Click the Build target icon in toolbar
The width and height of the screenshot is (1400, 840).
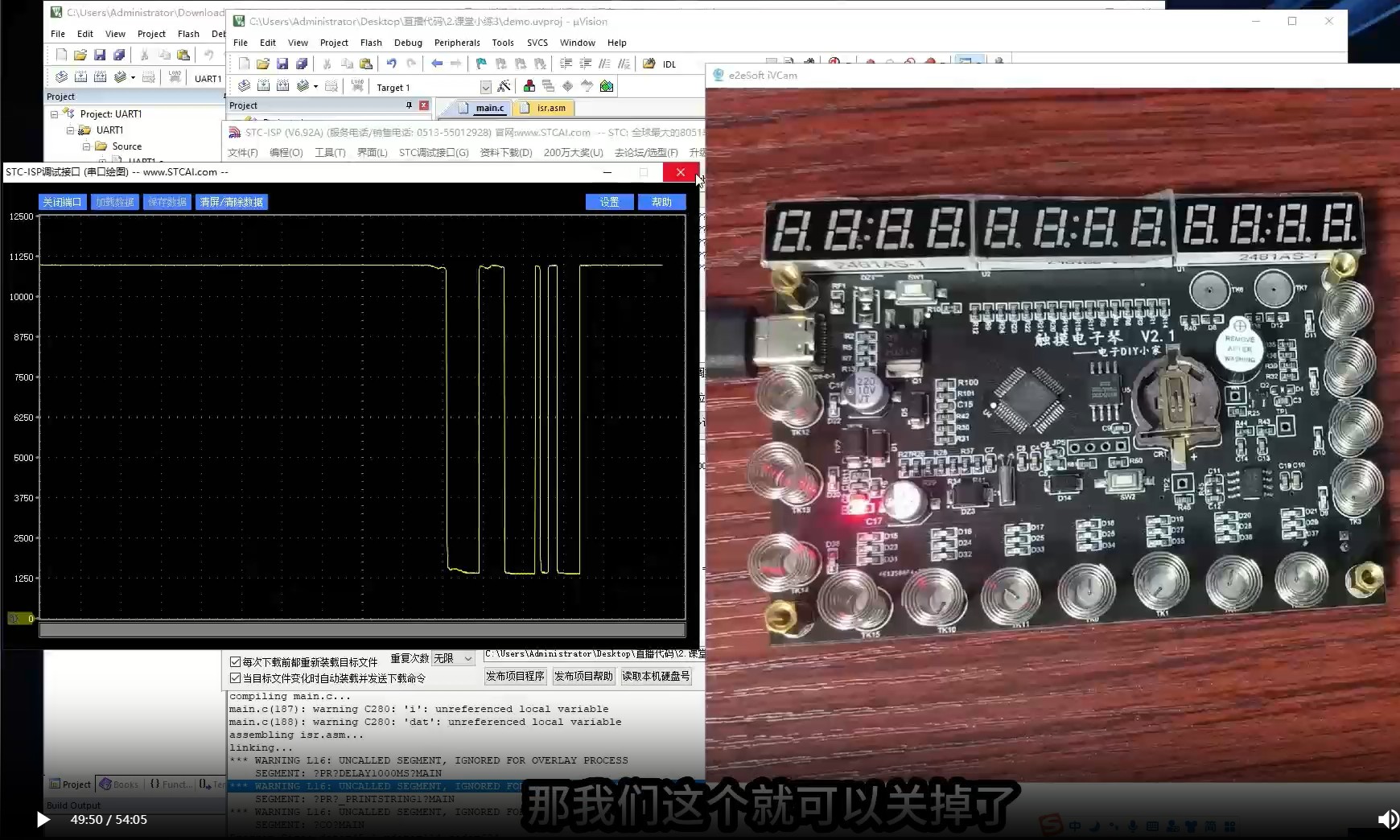tap(263, 86)
